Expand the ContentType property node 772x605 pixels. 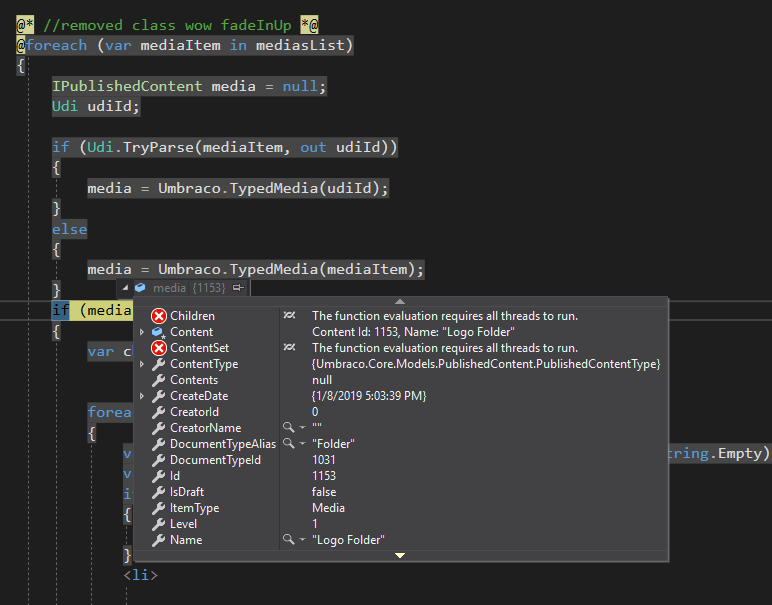click(x=142, y=364)
